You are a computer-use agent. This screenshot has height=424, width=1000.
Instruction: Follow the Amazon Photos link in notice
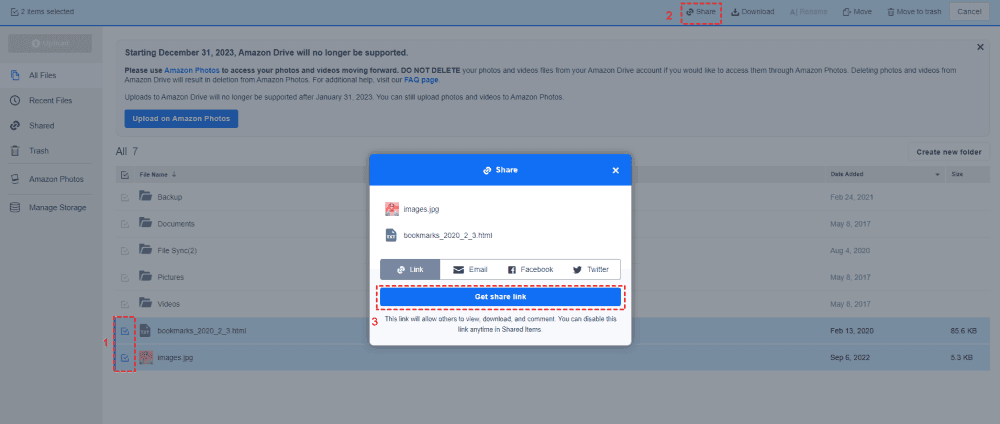[x=192, y=70]
